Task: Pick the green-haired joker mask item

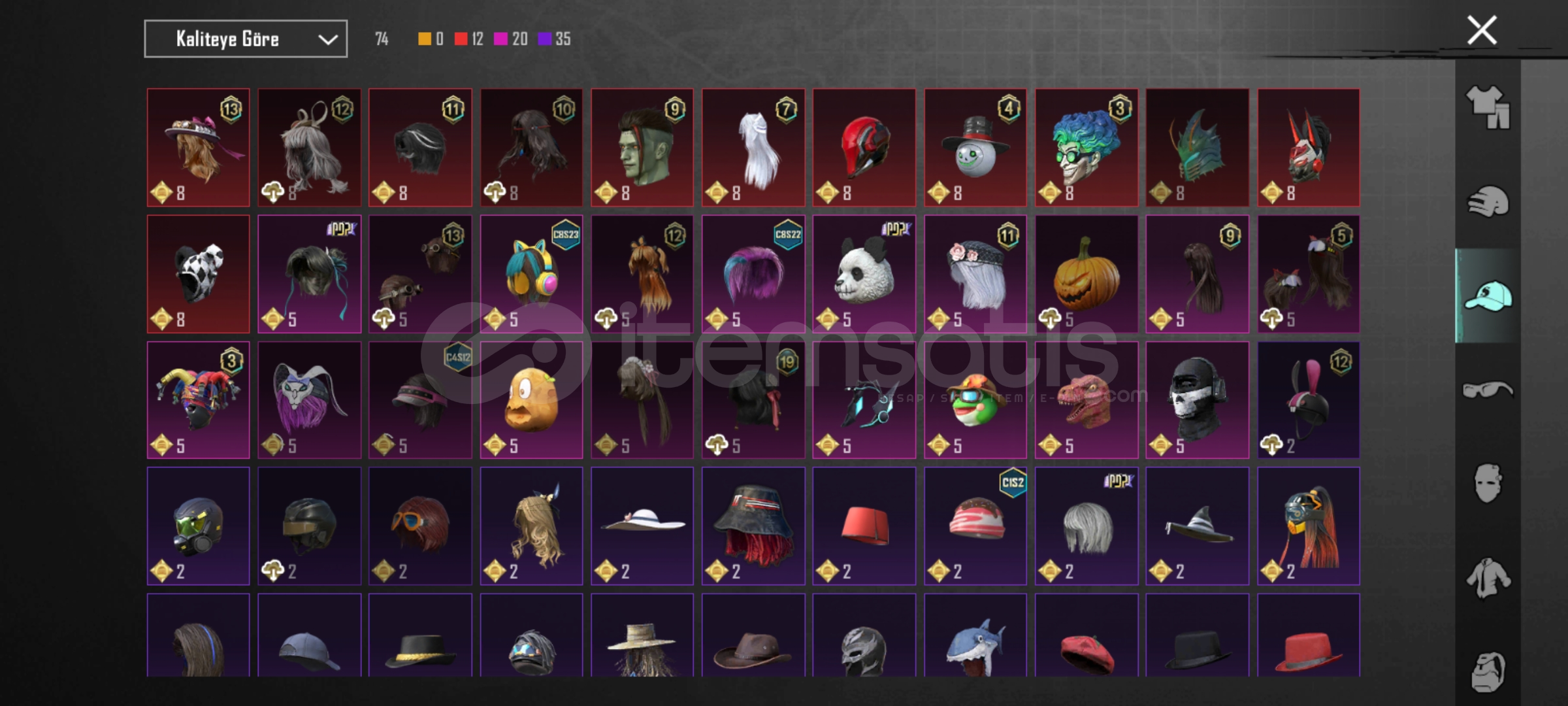Action: tap(1086, 148)
